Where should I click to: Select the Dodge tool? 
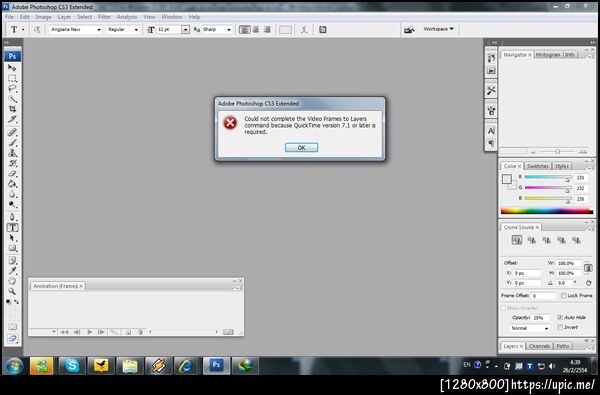coord(12,205)
